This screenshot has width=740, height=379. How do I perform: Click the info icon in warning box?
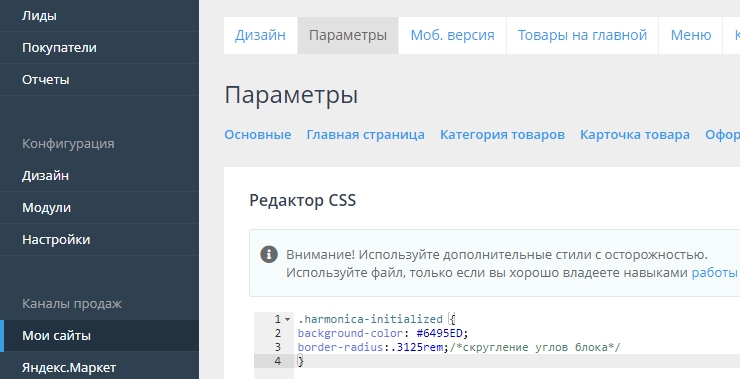click(x=269, y=255)
